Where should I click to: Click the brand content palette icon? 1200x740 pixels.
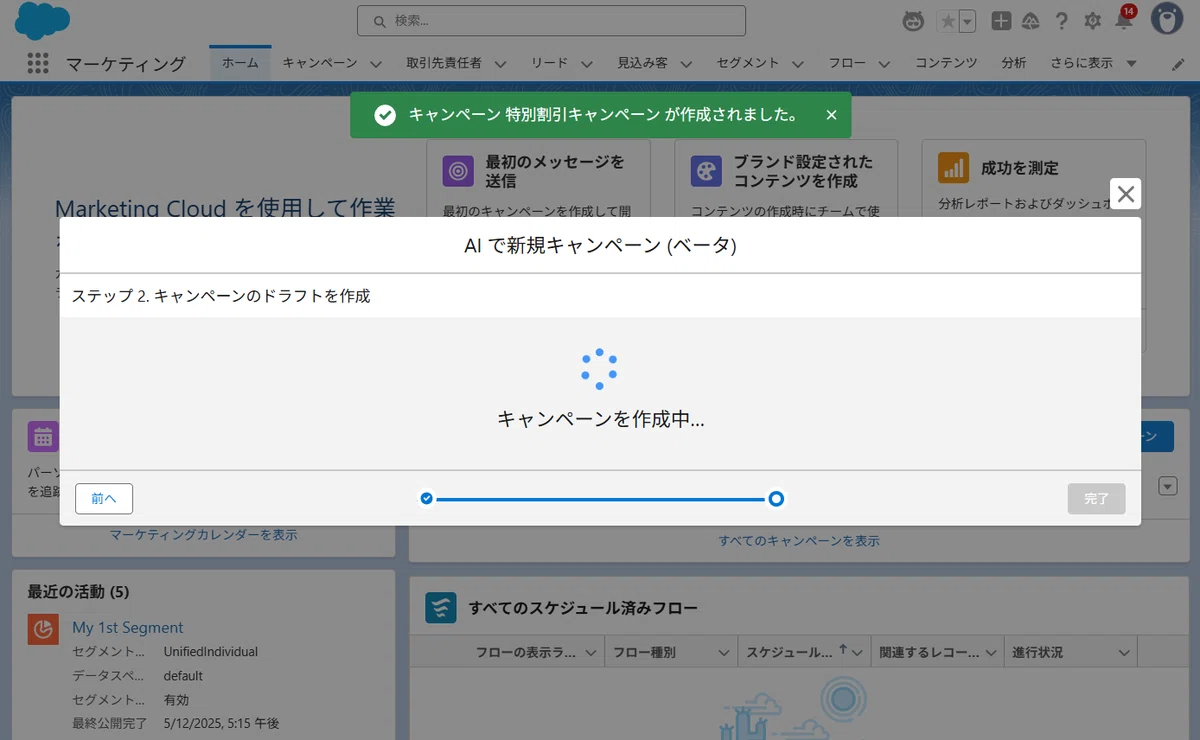click(x=706, y=170)
